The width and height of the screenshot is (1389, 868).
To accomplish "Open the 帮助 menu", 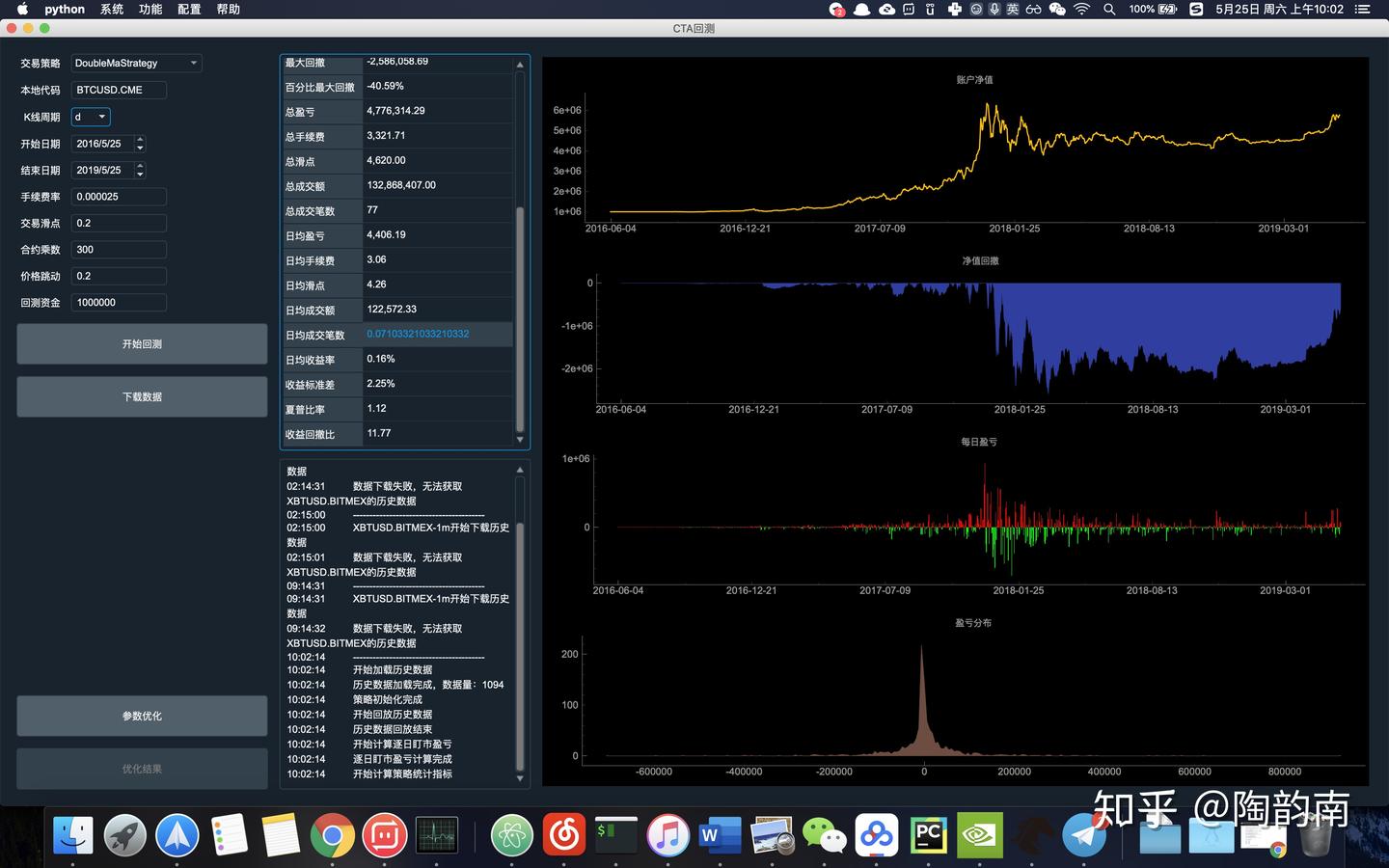I will click(x=229, y=10).
